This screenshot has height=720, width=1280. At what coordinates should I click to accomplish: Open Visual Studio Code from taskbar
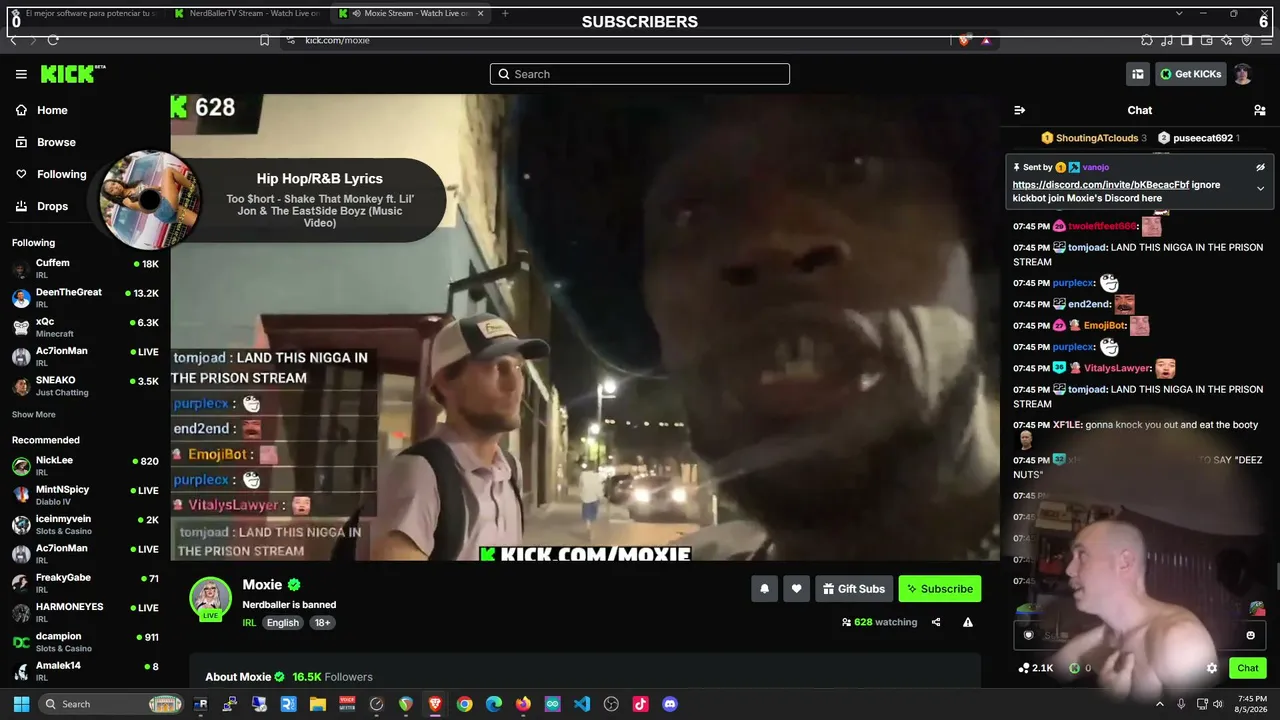(x=582, y=704)
